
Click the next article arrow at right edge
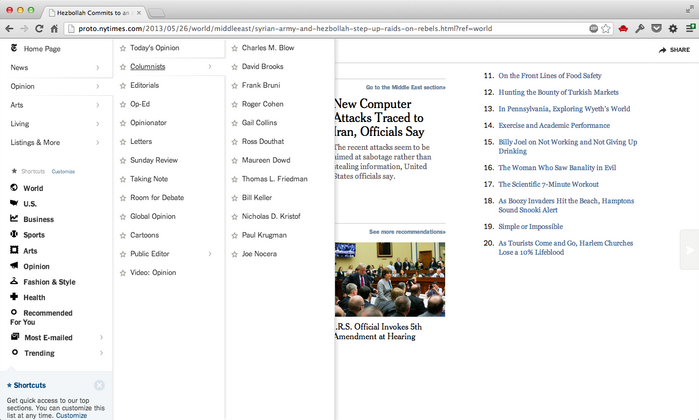point(690,250)
